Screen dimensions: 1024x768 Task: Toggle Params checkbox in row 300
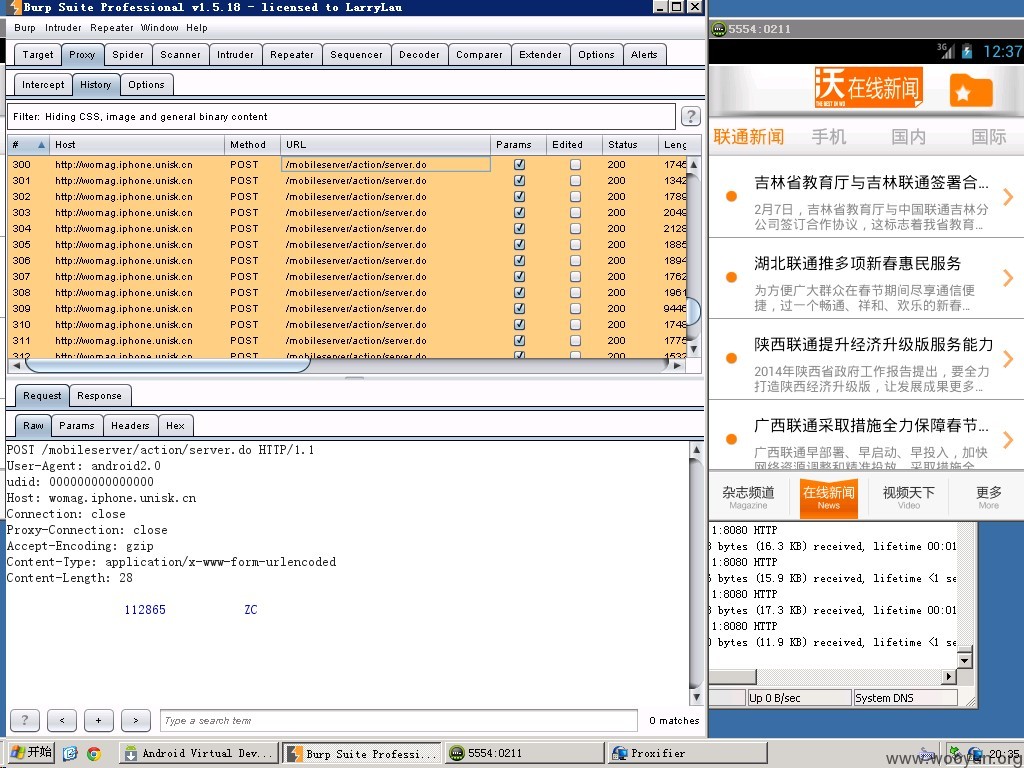[x=519, y=165]
